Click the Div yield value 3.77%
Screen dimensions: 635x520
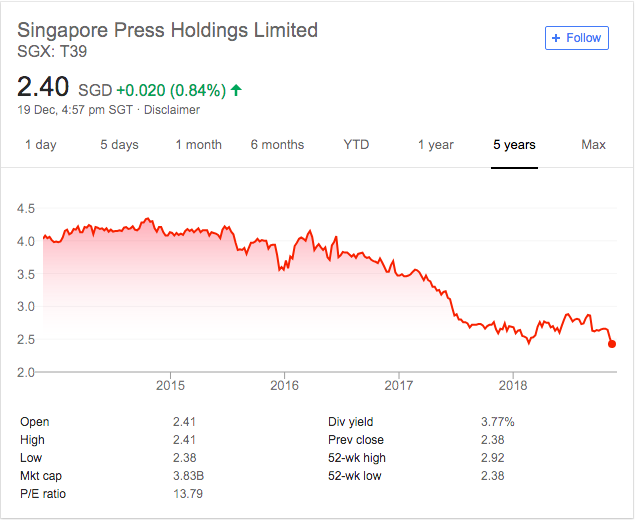coord(498,422)
